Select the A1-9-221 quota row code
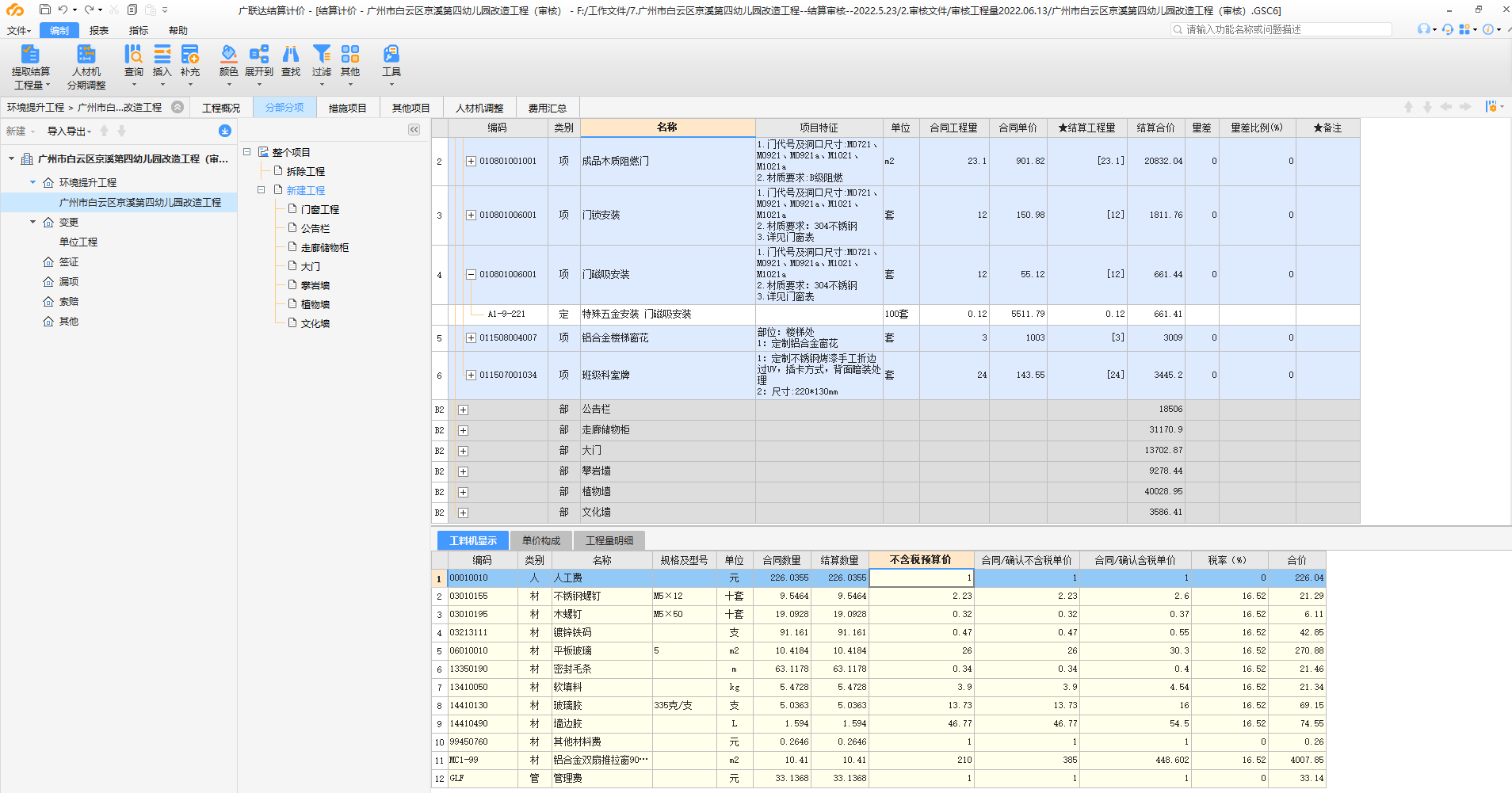1512x793 pixels. (x=506, y=314)
